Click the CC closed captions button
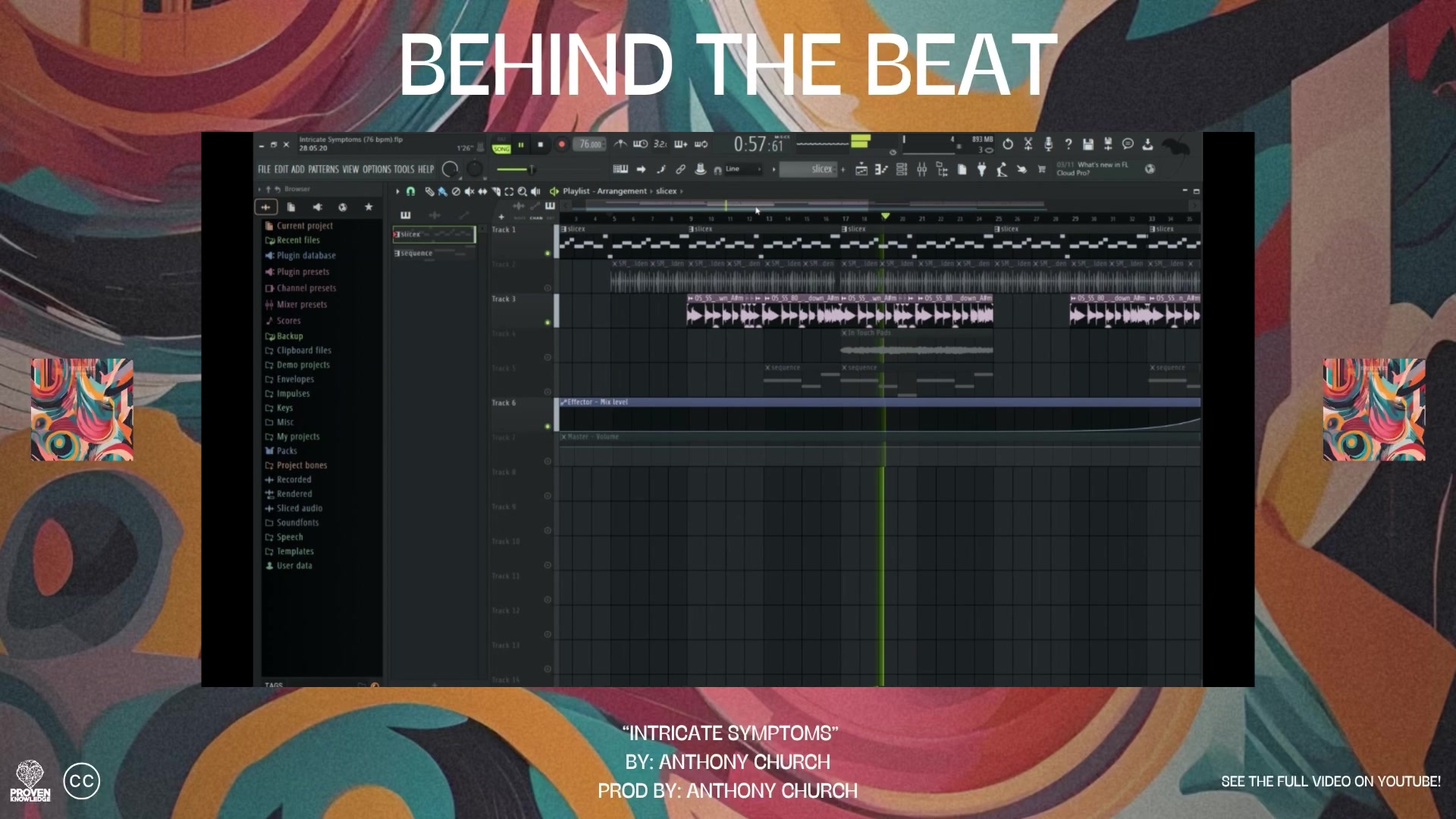The height and width of the screenshot is (819, 1456). coord(82,782)
